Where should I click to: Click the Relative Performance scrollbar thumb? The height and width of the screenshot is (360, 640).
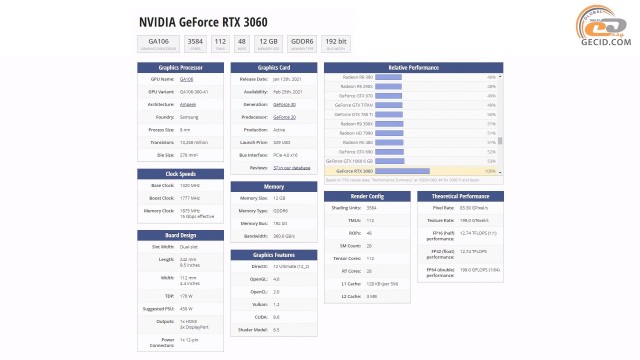coord(500,141)
